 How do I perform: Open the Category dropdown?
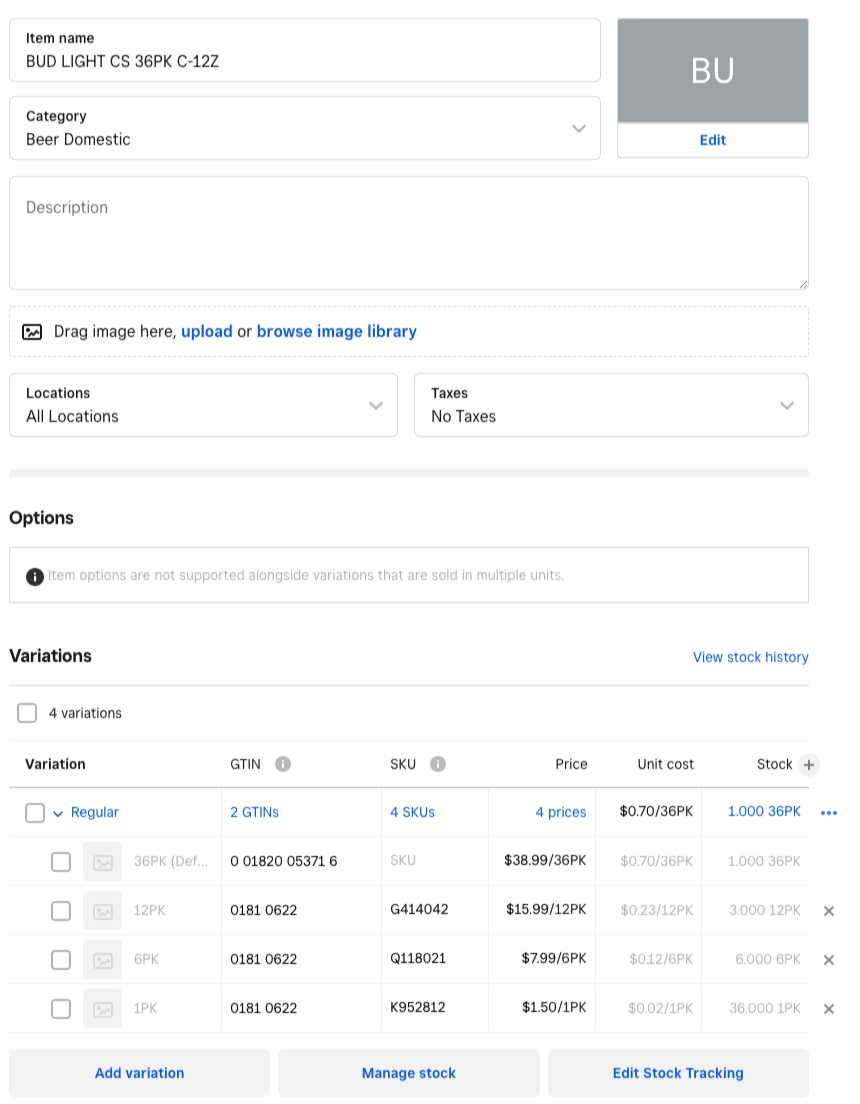click(305, 128)
